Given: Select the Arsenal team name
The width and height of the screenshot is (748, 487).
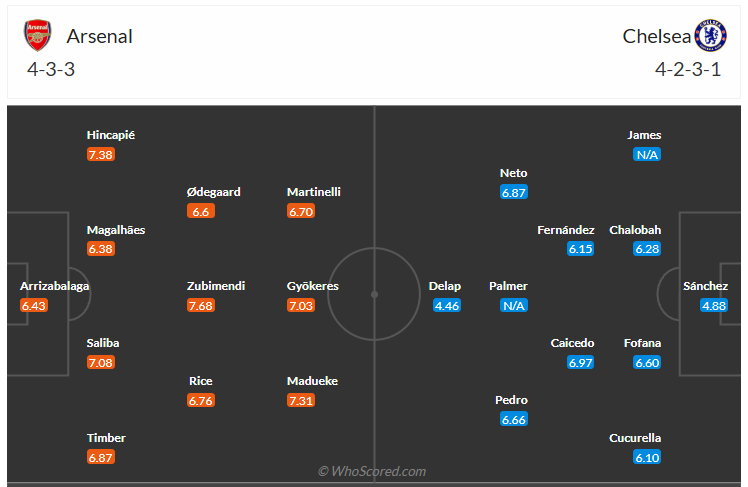Looking at the screenshot, I should (x=99, y=36).
